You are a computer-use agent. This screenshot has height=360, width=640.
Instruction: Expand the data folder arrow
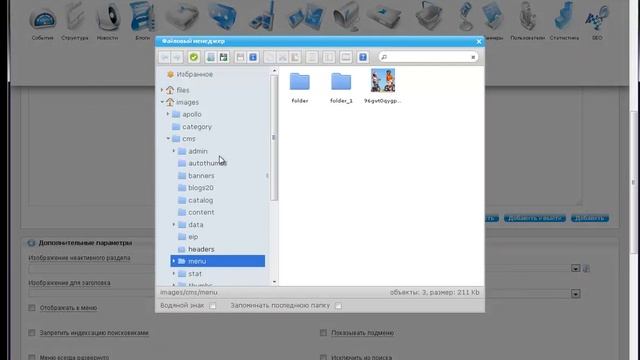point(174,224)
